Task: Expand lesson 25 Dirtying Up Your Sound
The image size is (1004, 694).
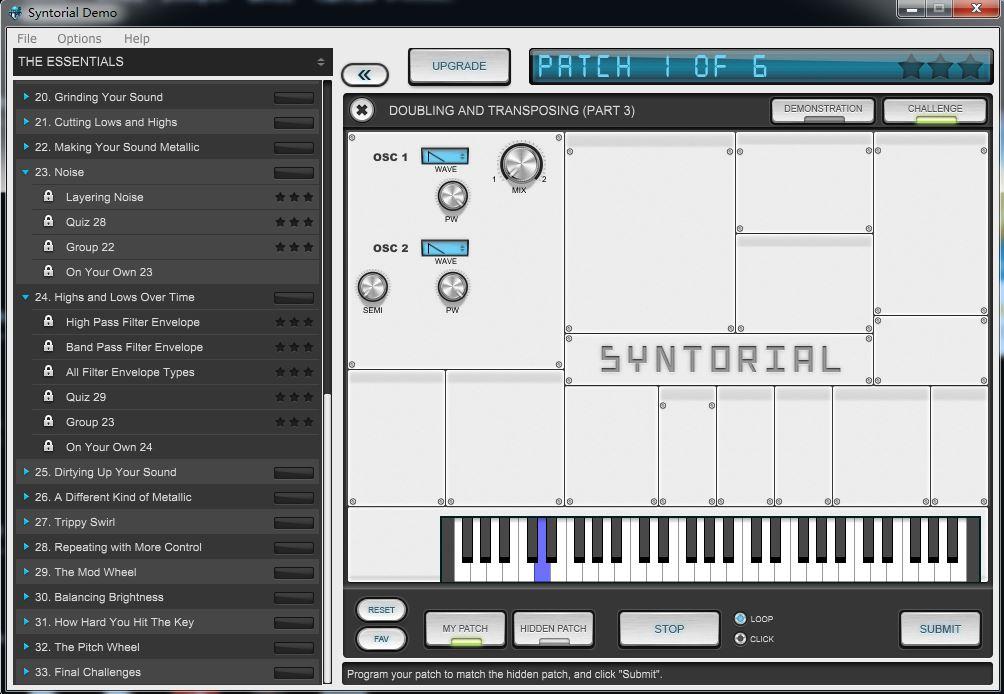Action: 26,472
